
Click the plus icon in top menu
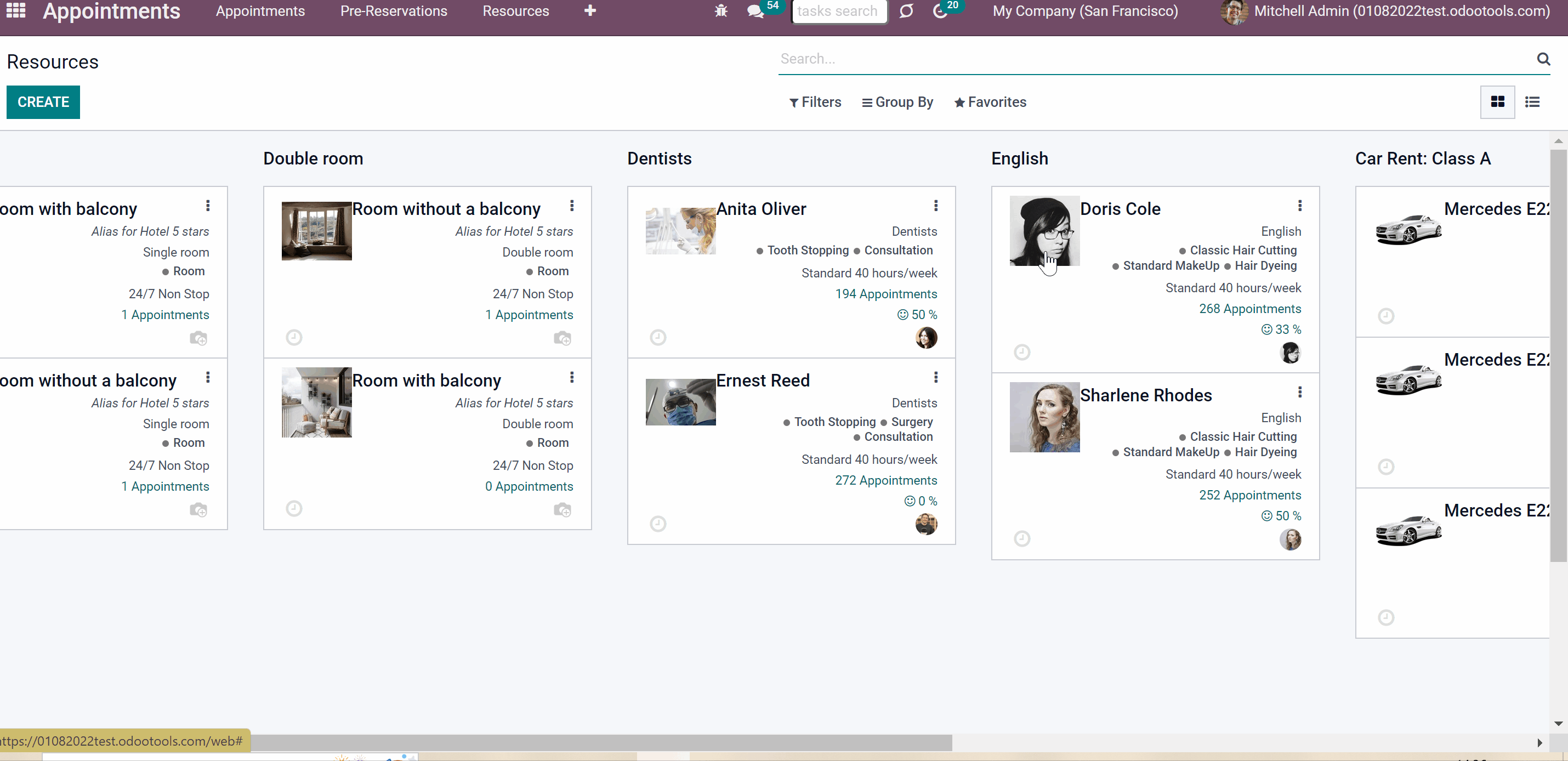[590, 11]
